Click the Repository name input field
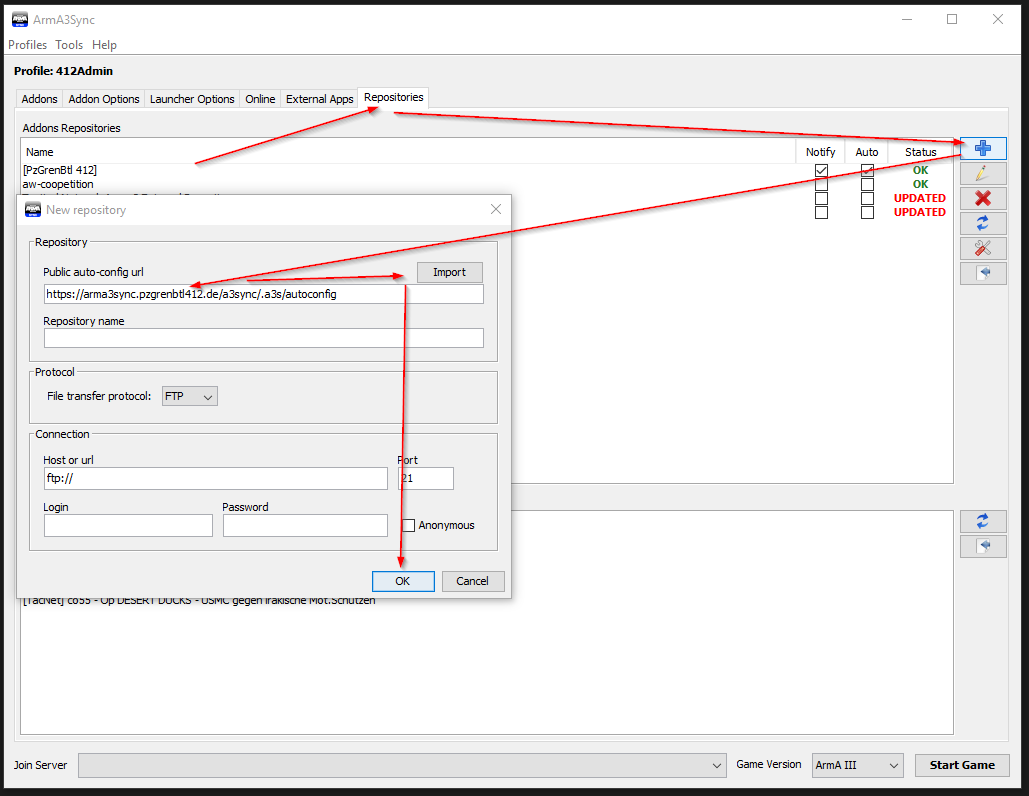The height and width of the screenshot is (796, 1029). tap(263, 338)
